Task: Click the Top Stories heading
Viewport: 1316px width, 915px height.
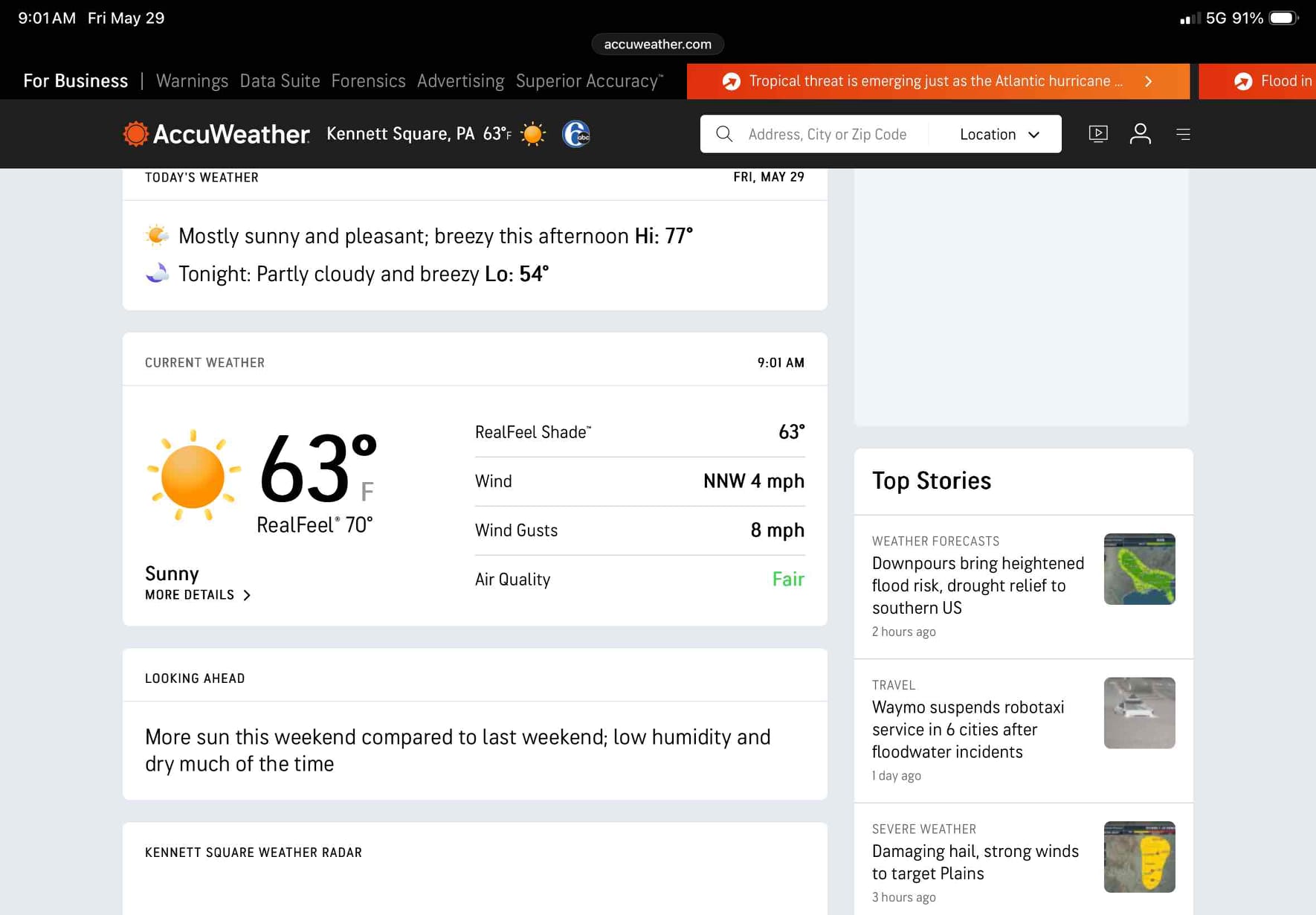Action: [x=932, y=481]
